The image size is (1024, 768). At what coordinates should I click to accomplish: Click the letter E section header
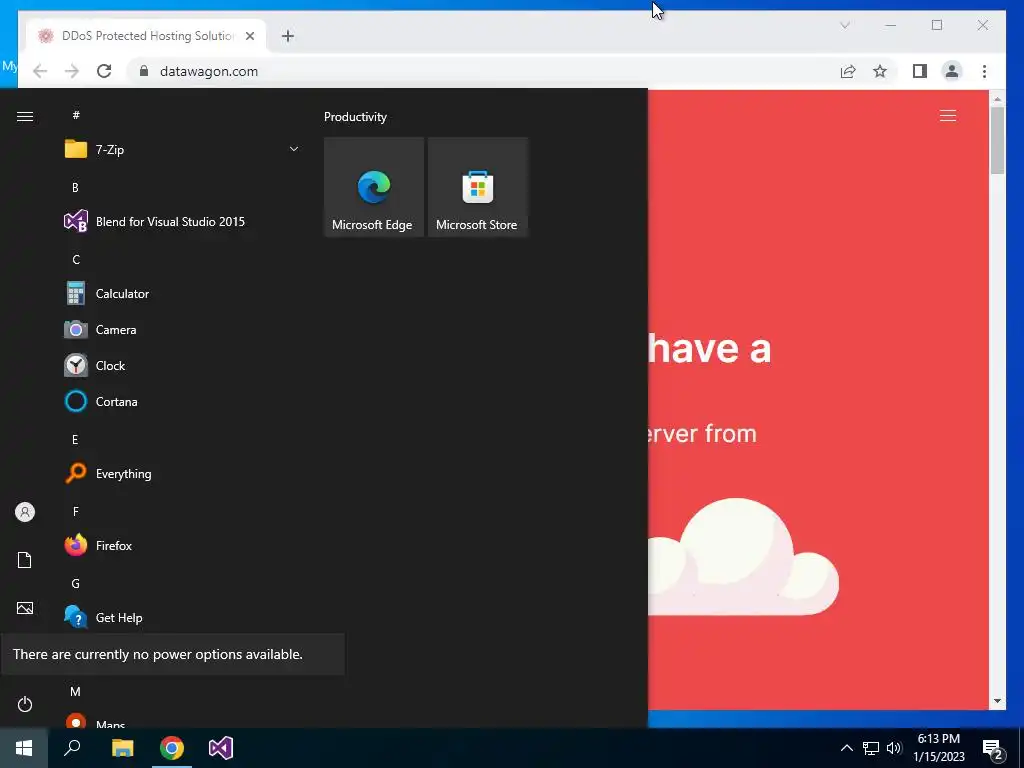tap(75, 440)
